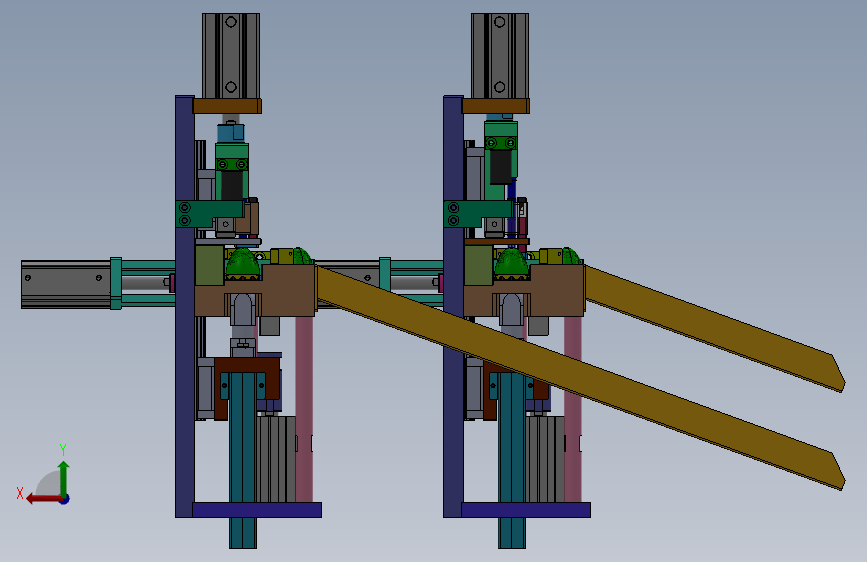Select the long lower yellow chute crossing both assemblies
The image size is (867, 562).
point(581,376)
